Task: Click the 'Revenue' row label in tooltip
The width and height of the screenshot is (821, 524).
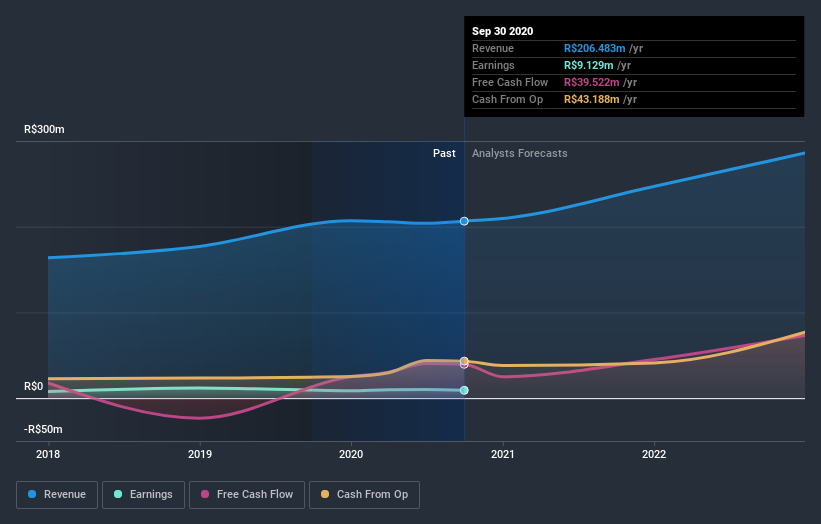Action: [493, 48]
